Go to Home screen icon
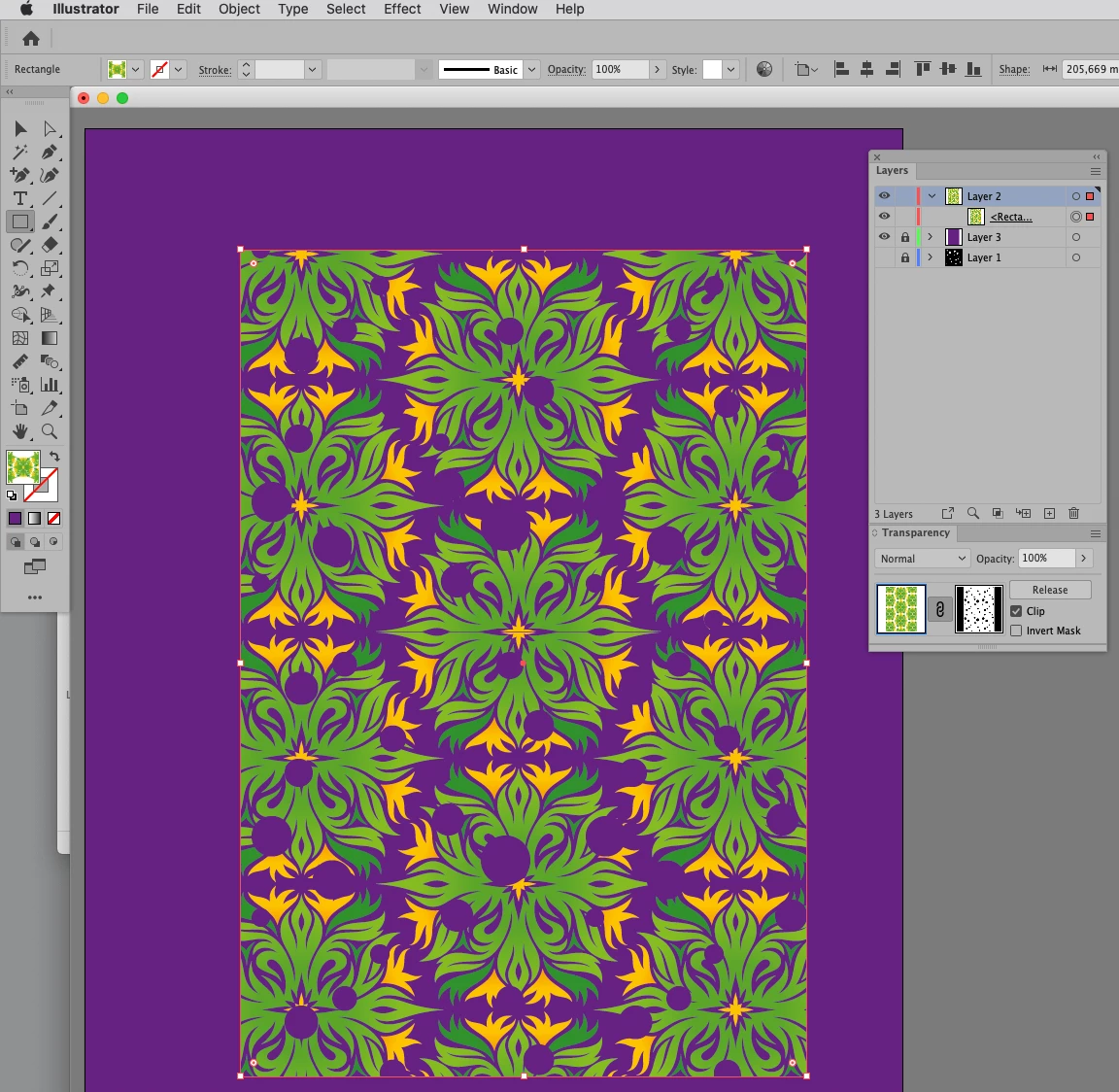Image resolution: width=1119 pixels, height=1092 pixels. pyautogui.click(x=31, y=39)
